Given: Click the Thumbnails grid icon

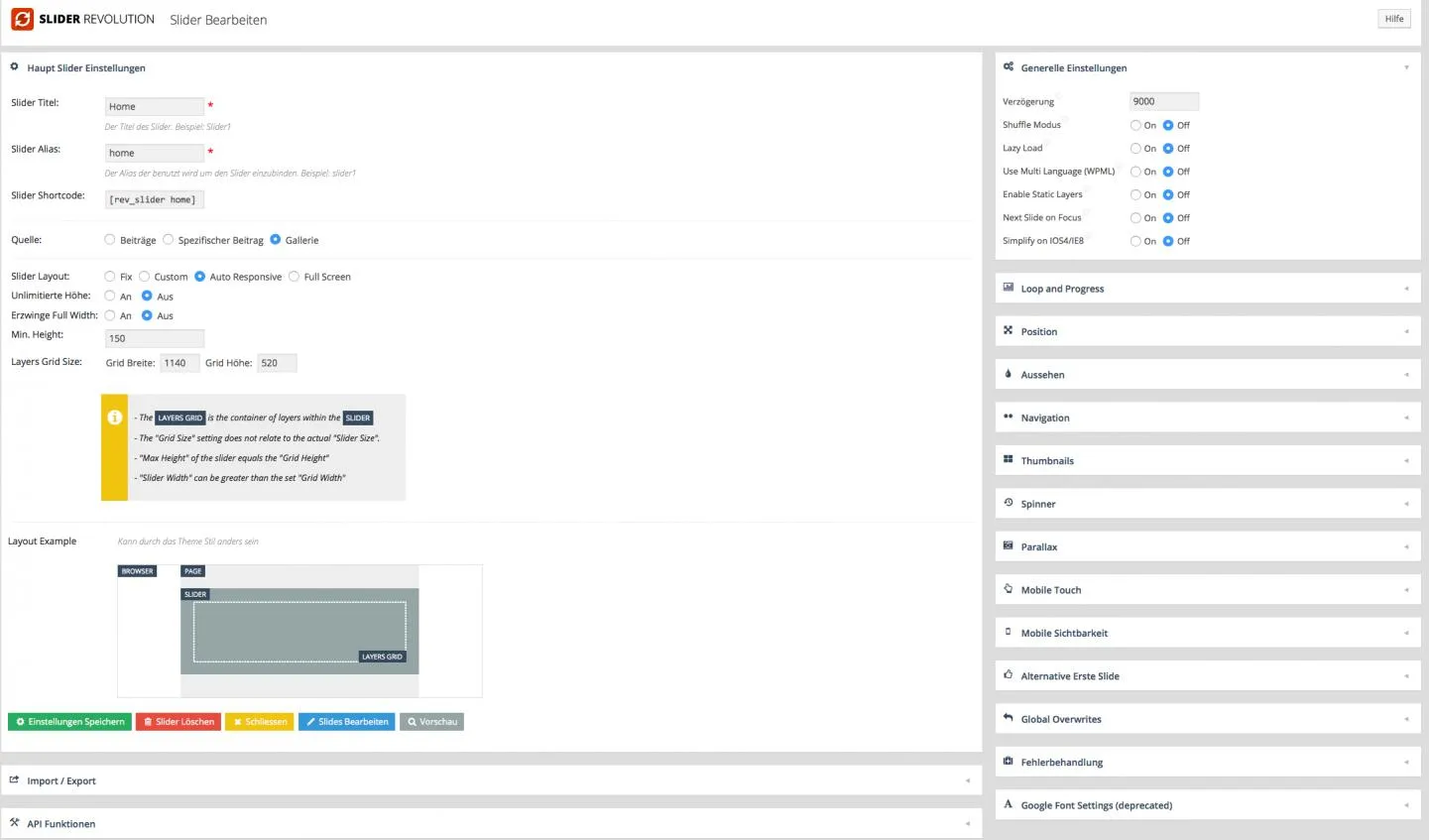Looking at the screenshot, I should (1008, 460).
